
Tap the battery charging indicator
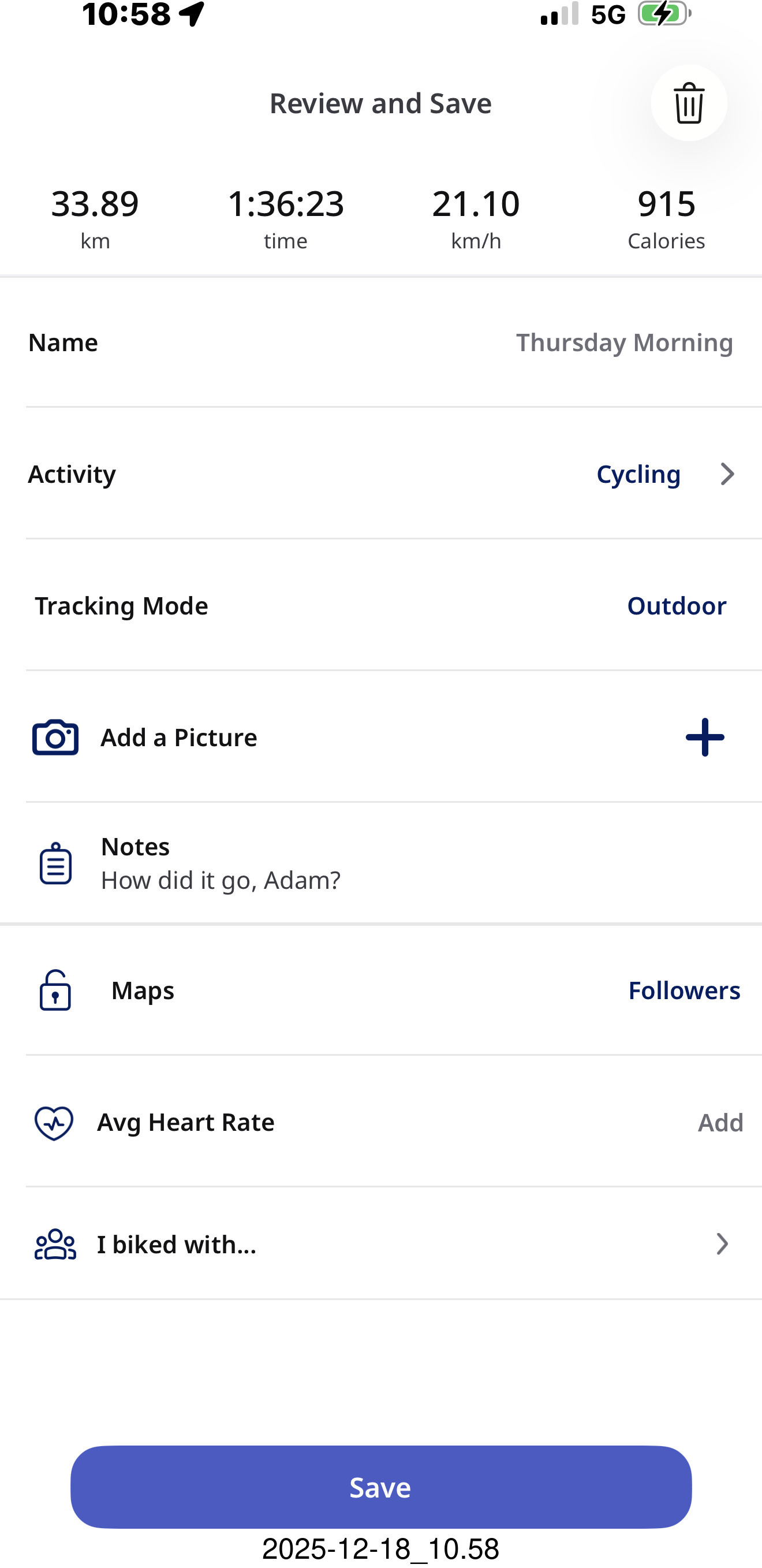[663, 13]
